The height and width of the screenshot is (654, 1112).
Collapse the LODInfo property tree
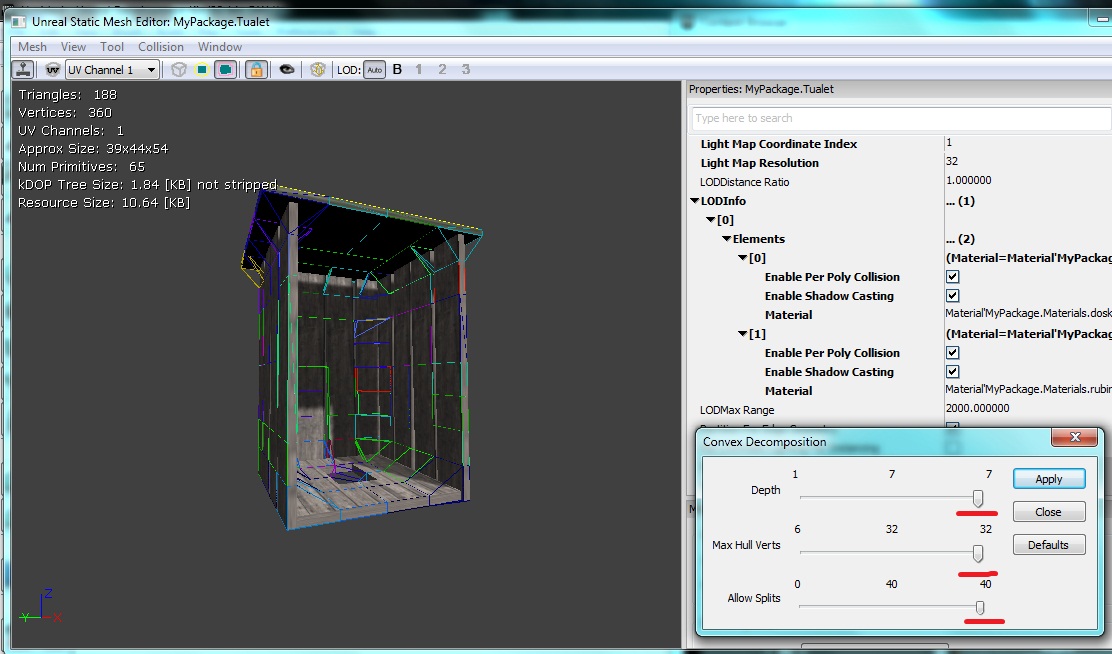click(x=694, y=201)
